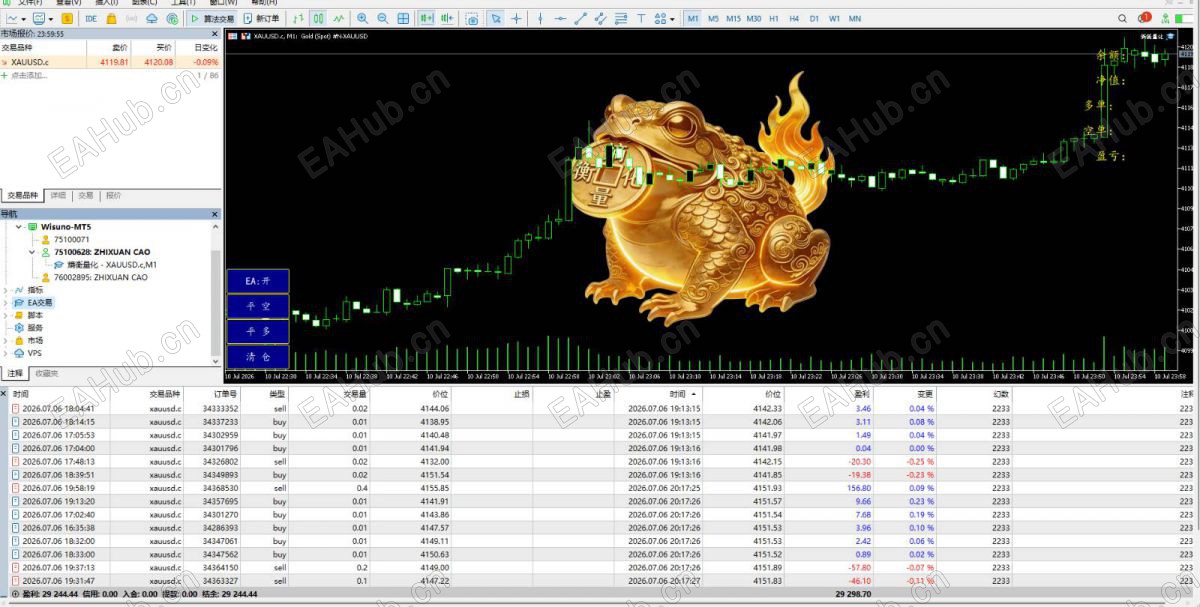Toggle chart auto scroll icon

point(426,18)
